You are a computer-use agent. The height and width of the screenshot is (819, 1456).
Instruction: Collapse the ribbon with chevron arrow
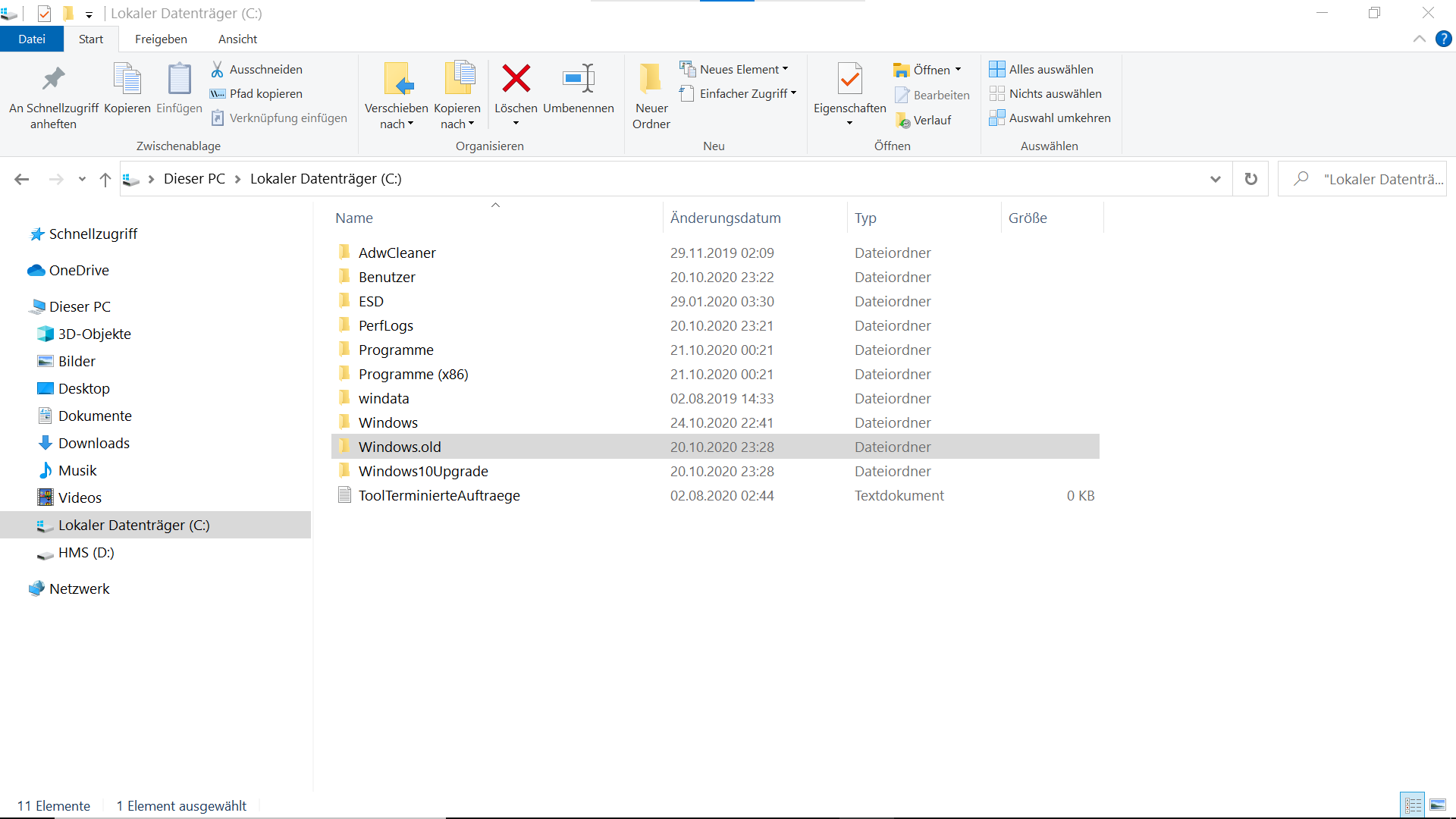click(1419, 39)
